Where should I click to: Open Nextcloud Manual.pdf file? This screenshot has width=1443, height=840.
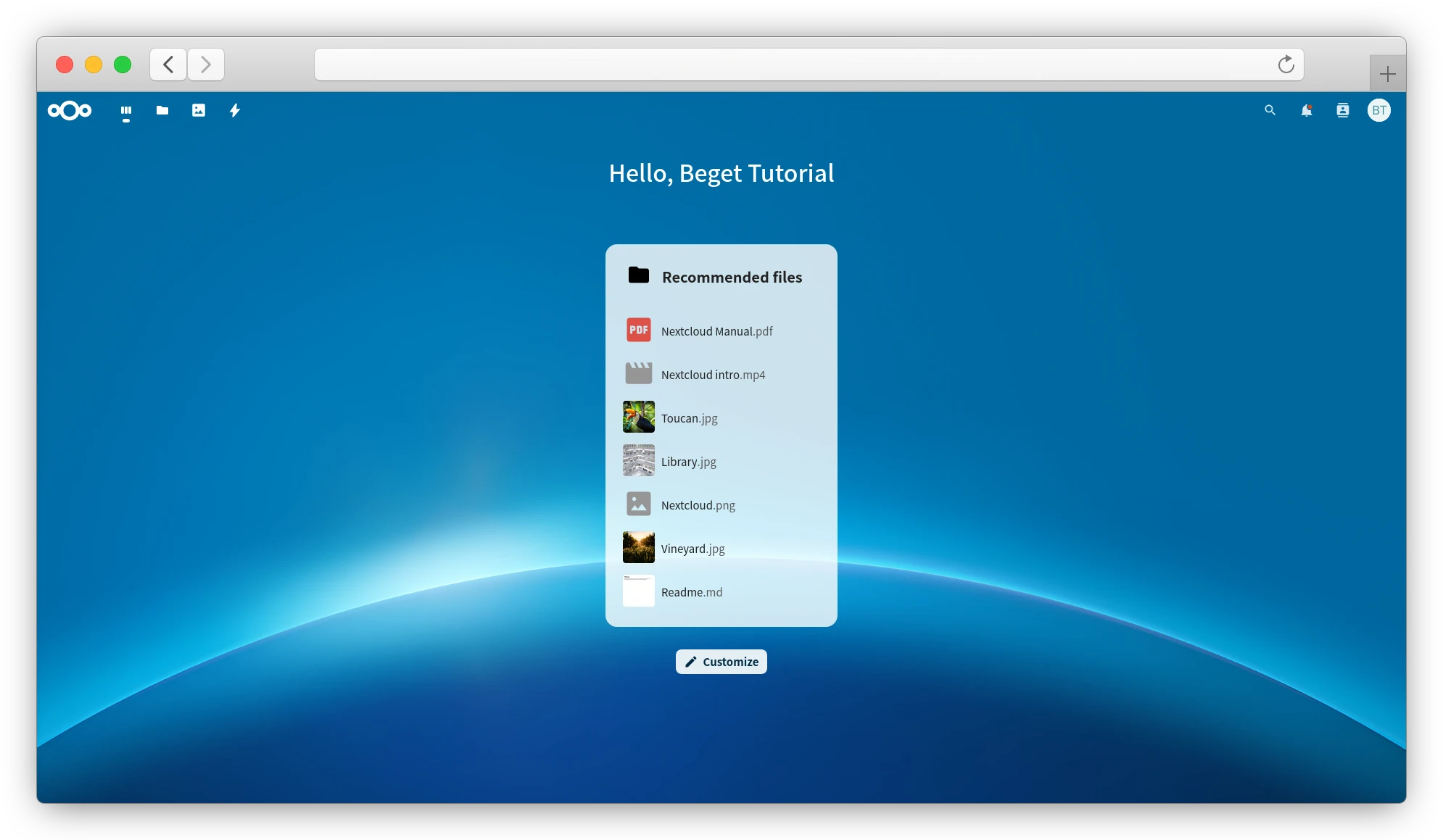pyautogui.click(x=716, y=331)
